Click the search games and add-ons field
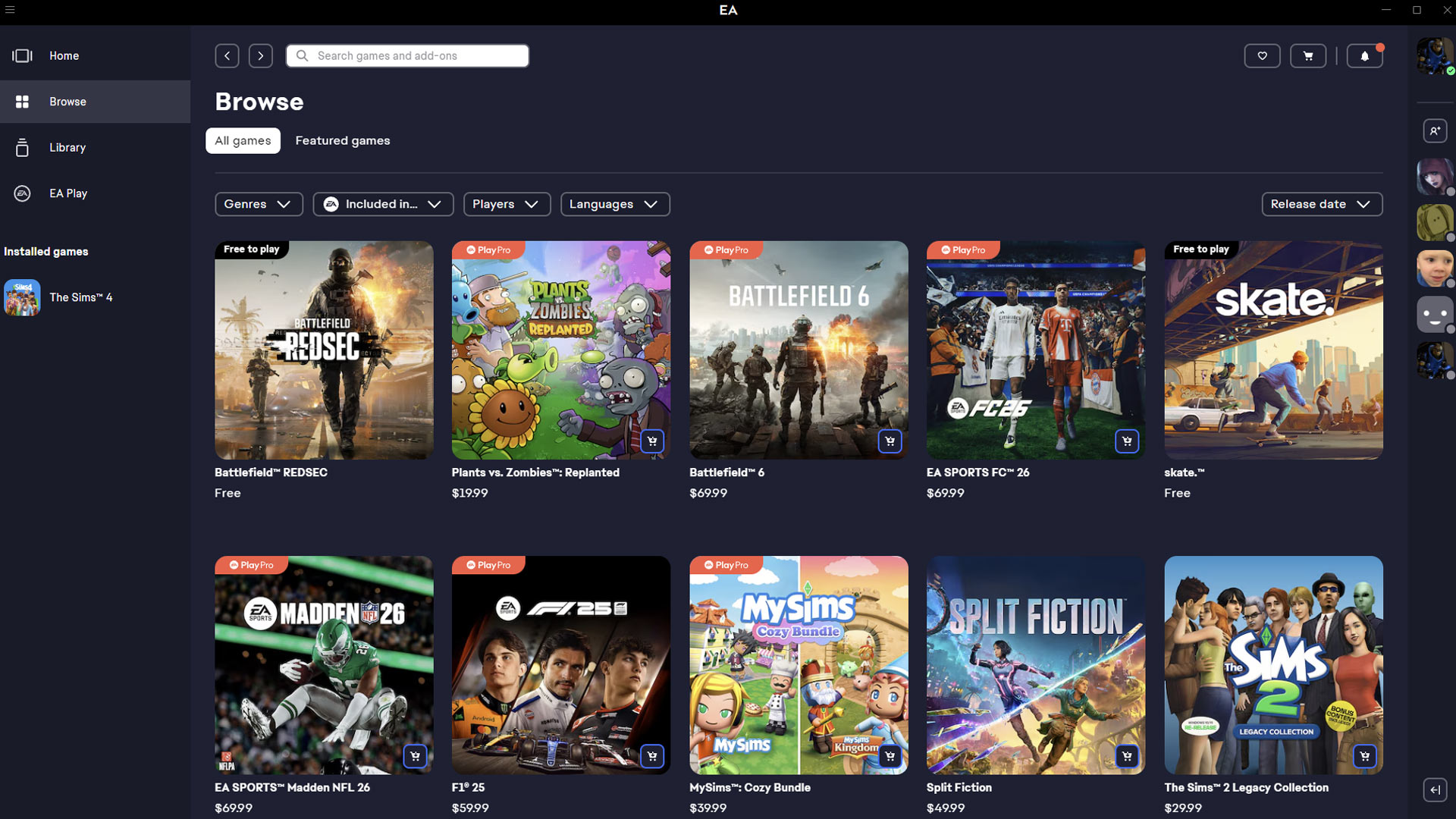This screenshot has height=819, width=1456. point(406,55)
